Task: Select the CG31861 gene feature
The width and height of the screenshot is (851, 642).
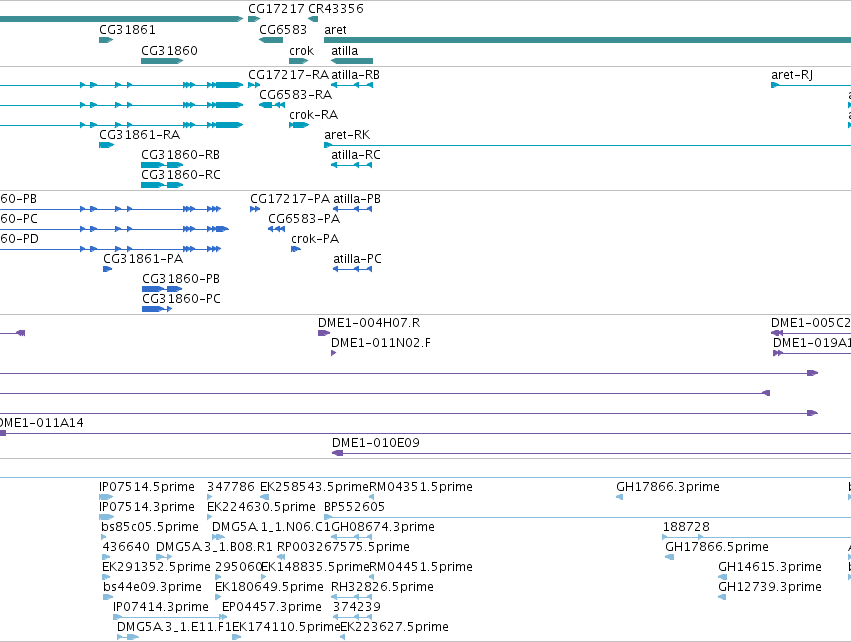Action: (106, 40)
